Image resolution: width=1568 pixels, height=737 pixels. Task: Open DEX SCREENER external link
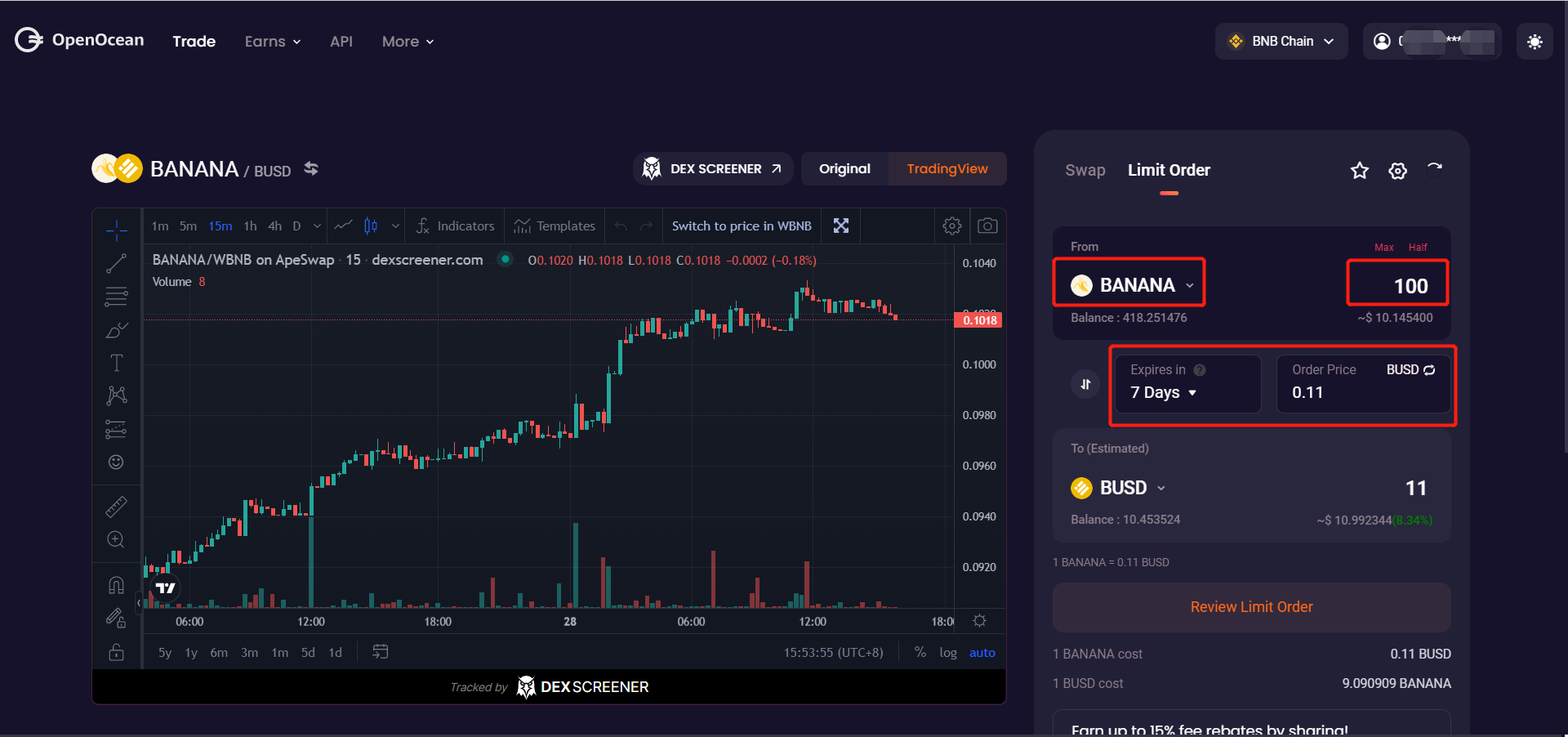coord(712,168)
